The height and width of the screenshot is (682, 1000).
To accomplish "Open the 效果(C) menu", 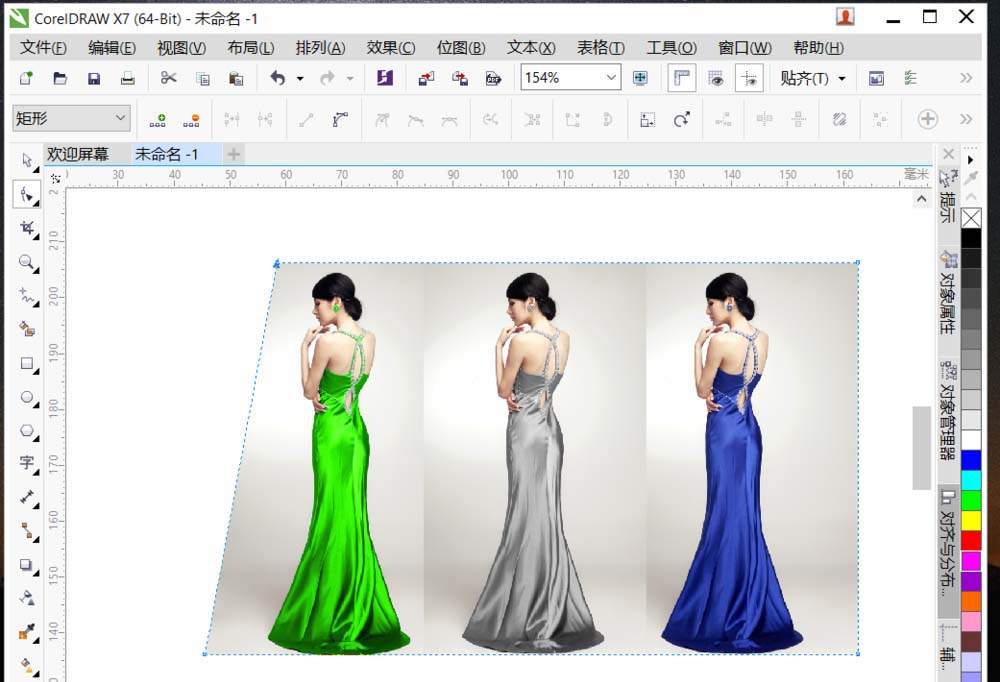I will coord(390,47).
